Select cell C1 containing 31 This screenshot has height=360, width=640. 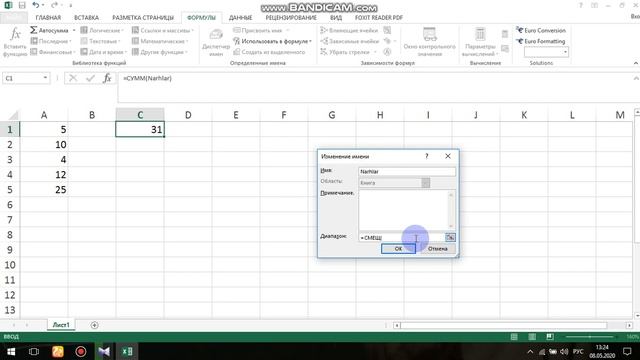pos(140,129)
